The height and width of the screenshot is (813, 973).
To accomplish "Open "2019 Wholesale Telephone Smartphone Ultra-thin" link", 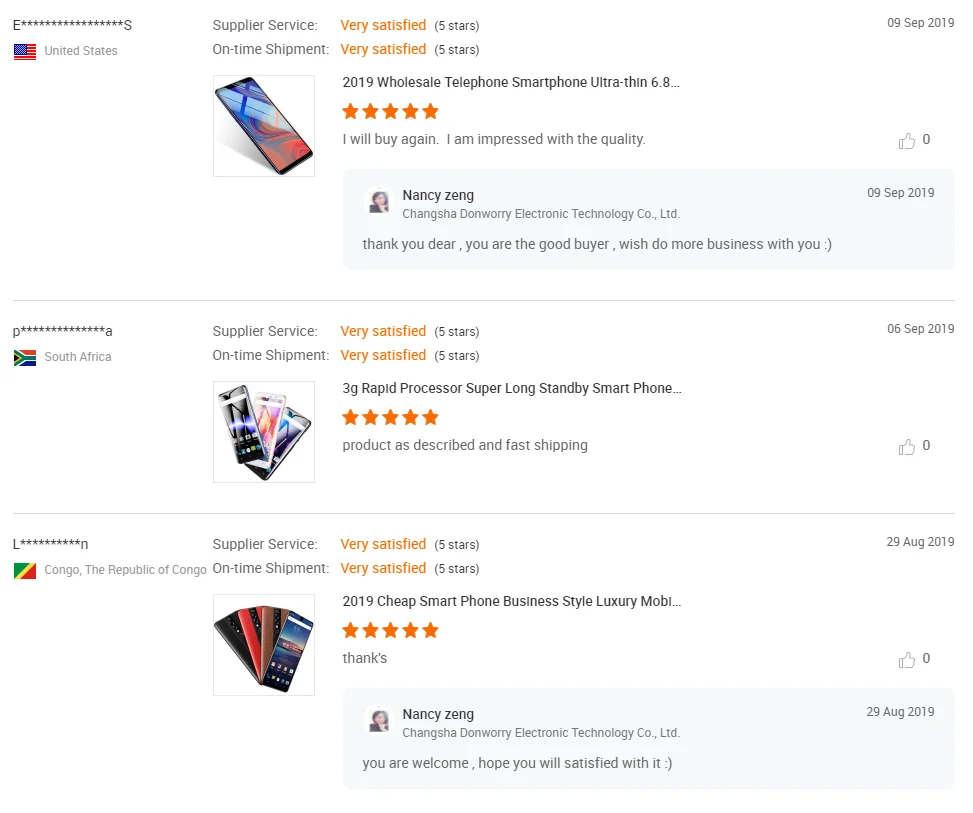I will [511, 83].
